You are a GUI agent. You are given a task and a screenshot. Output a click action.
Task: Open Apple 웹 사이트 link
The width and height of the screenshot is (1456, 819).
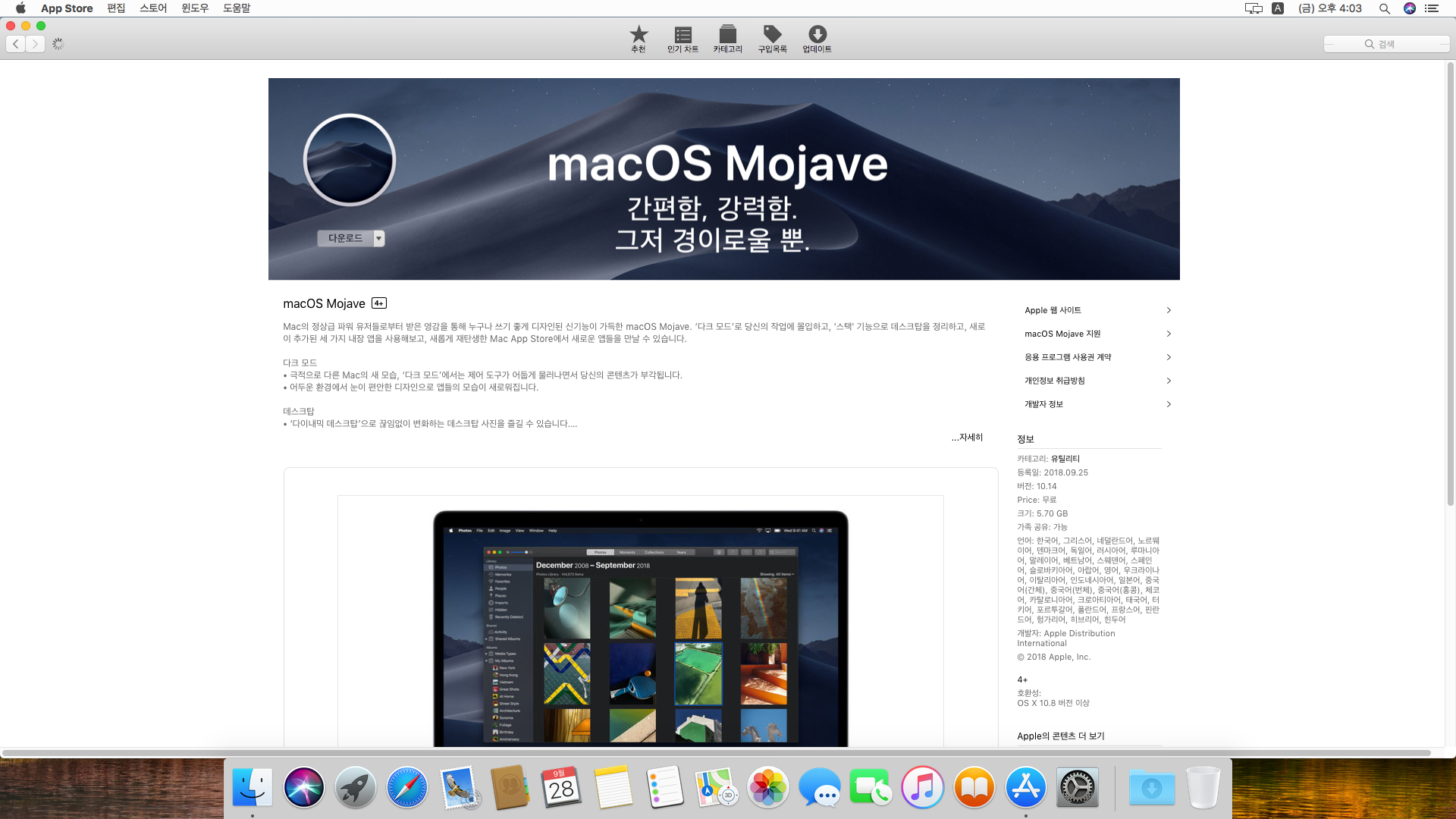pyautogui.click(x=1053, y=310)
